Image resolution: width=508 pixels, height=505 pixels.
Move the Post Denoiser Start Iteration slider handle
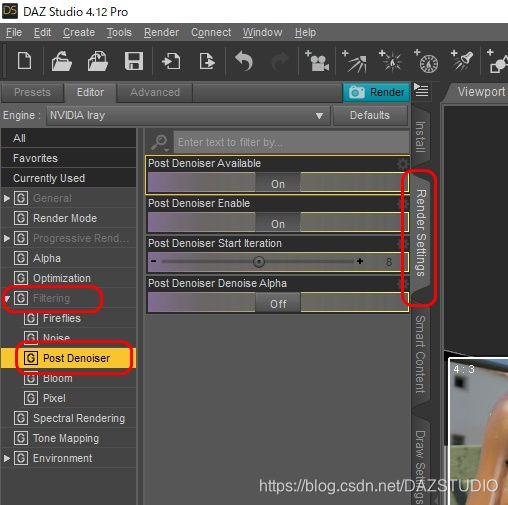click(x=259, y=262)
